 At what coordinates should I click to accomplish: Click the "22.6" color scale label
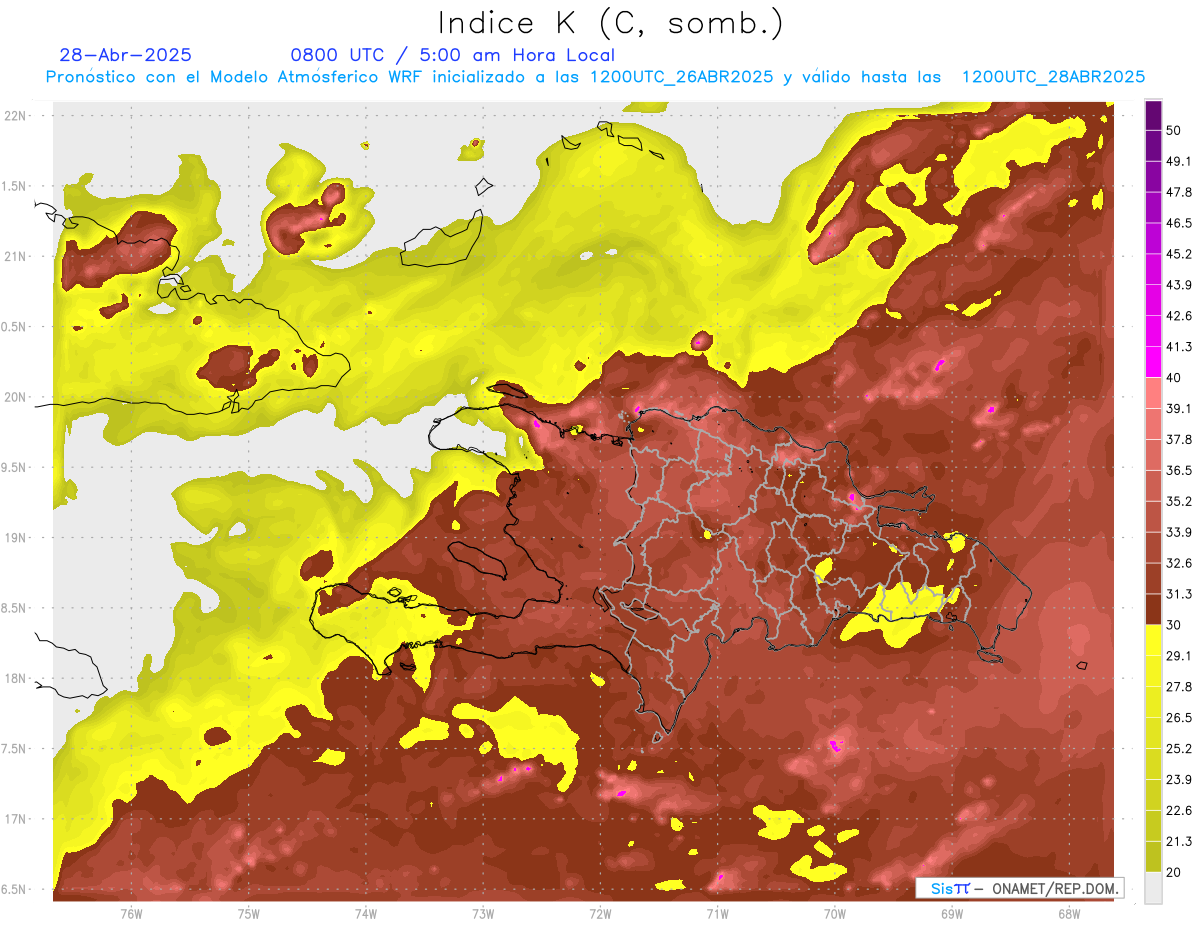coord(1179,811)
